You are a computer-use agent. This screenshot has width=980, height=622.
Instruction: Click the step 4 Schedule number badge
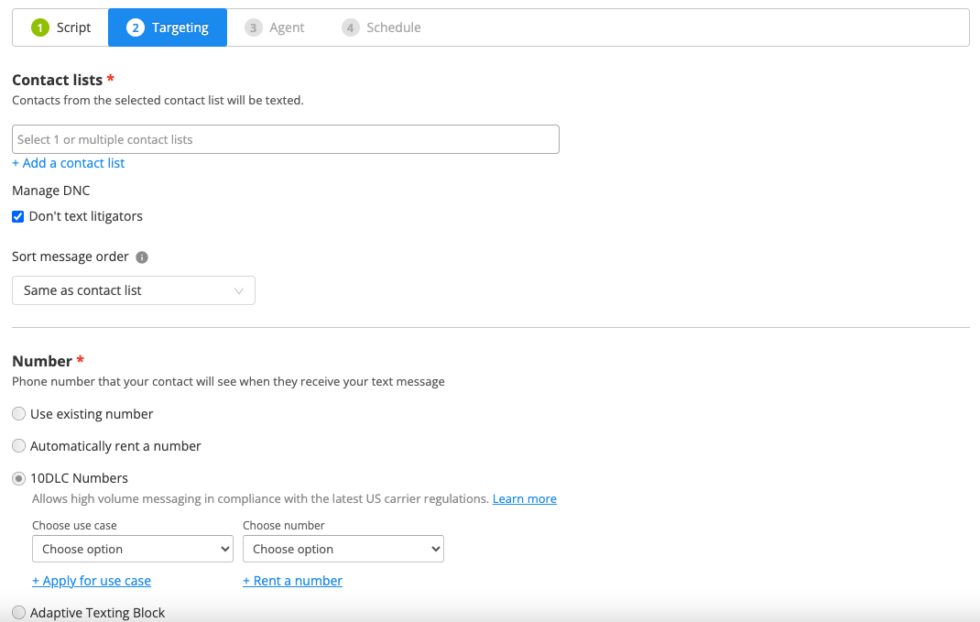pos(350,28)
